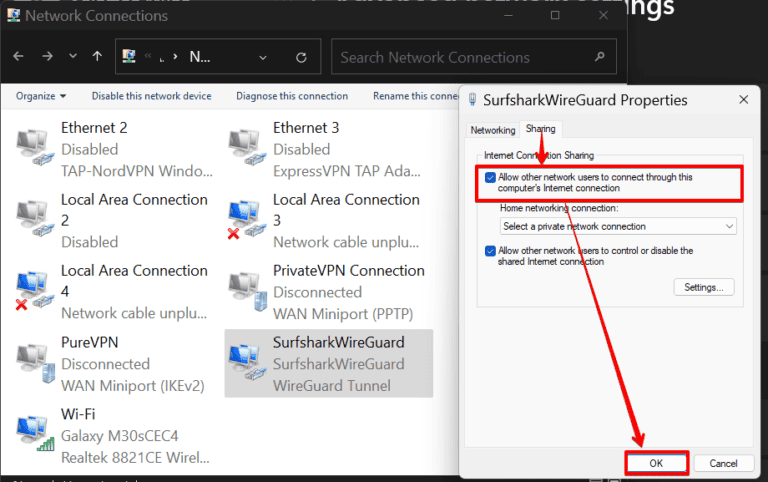
Task: Open the Home networking connection dropdown
Action: pos(618,227)
